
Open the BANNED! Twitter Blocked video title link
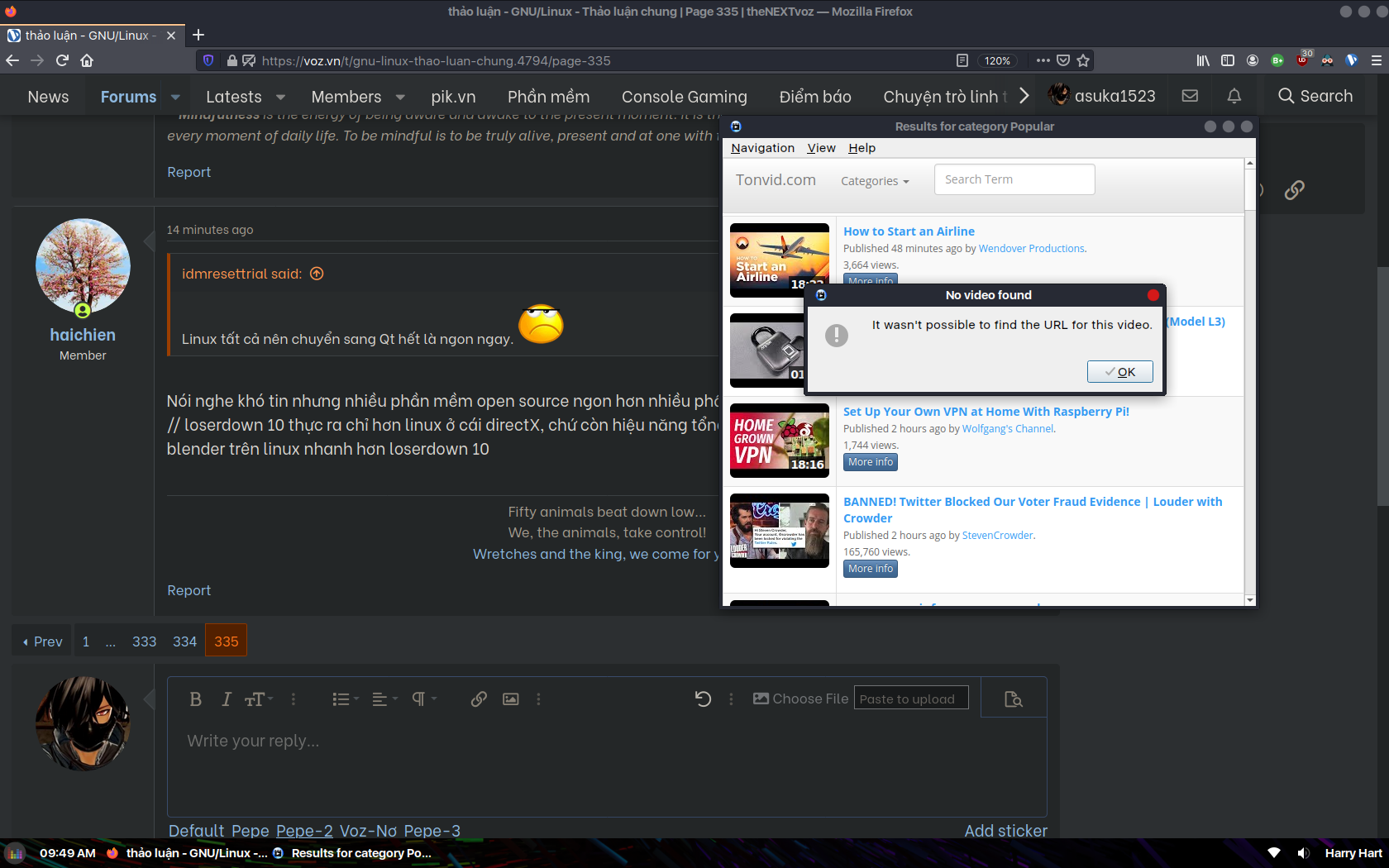coord(1033,510)
